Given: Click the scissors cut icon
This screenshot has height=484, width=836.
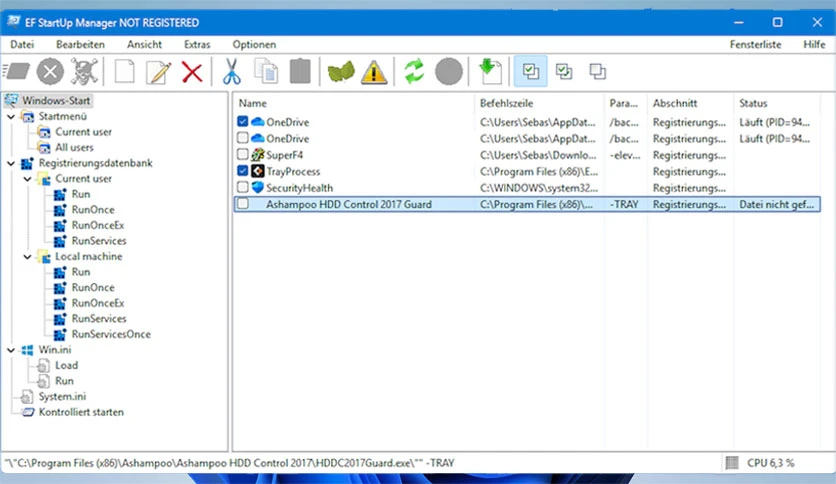Looking at the screenshot, I should point(231,71).
